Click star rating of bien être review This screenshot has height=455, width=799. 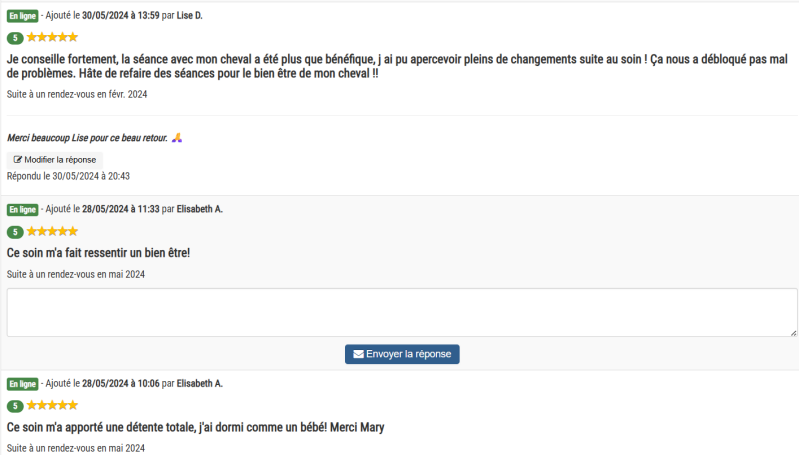52,231
